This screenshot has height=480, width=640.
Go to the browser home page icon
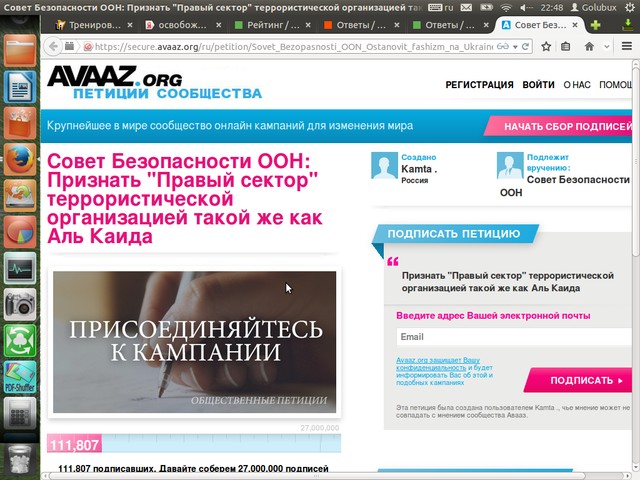point(589,47)
